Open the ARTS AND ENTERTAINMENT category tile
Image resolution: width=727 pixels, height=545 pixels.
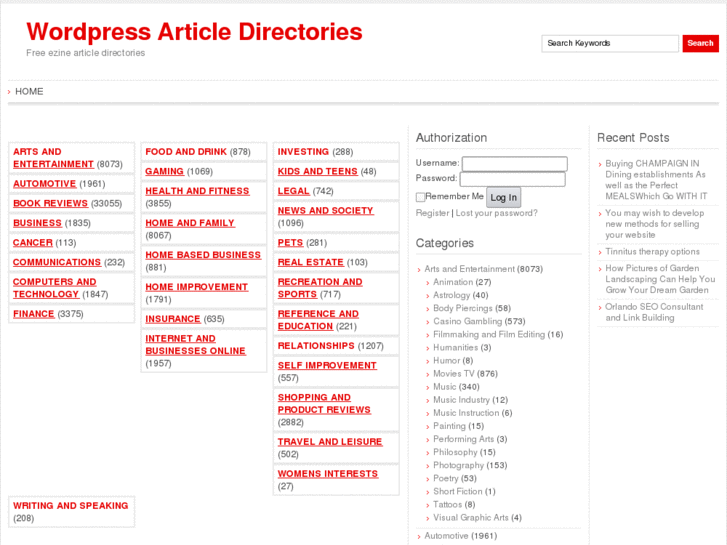[53, 158]
